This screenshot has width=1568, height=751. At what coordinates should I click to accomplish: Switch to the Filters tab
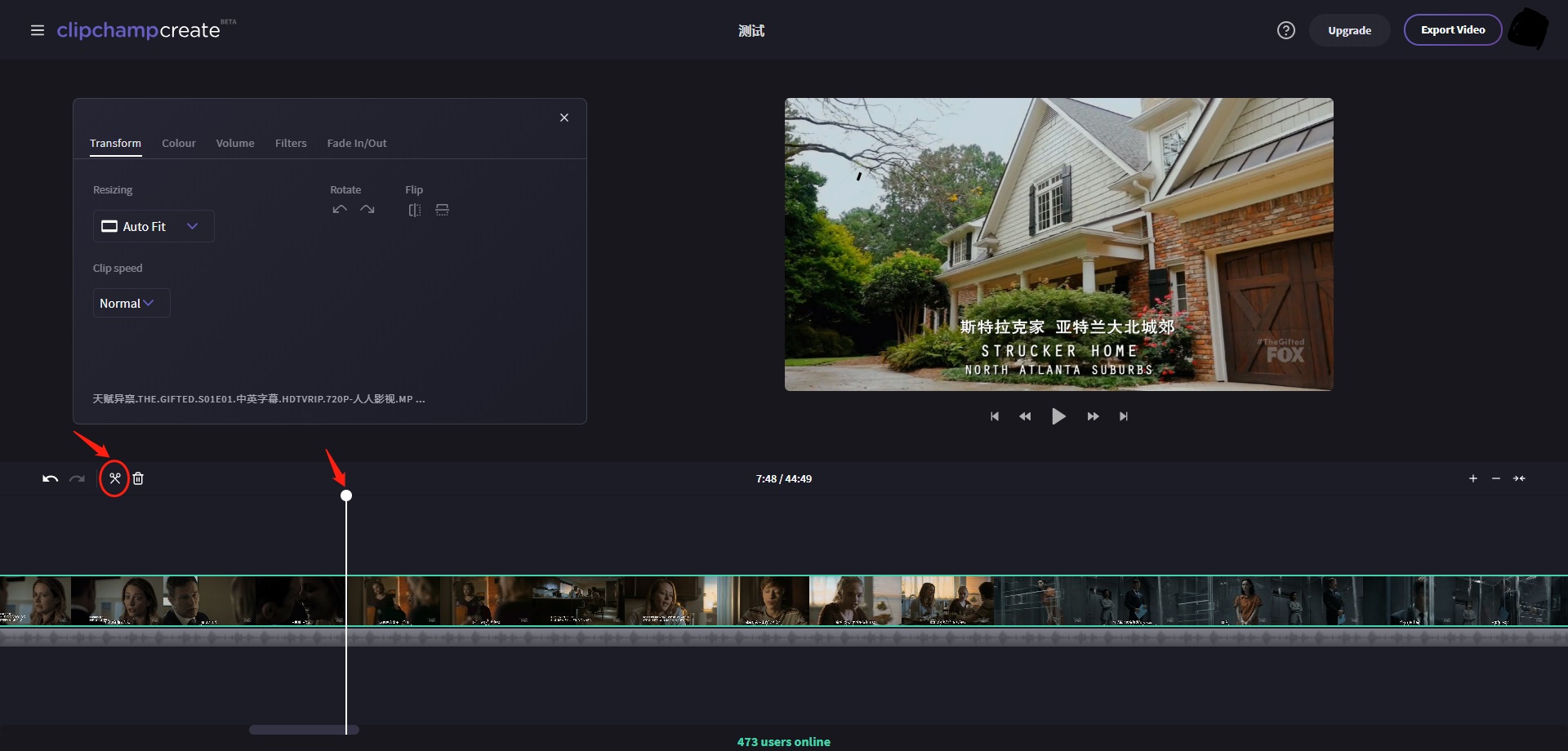tap(291, 143)
